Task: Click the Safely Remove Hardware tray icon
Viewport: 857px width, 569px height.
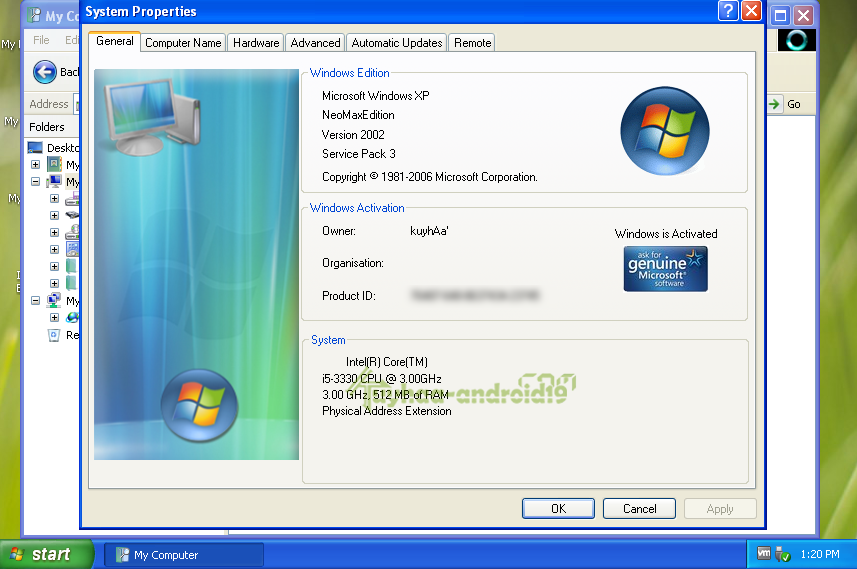Action: click(783, 554)
